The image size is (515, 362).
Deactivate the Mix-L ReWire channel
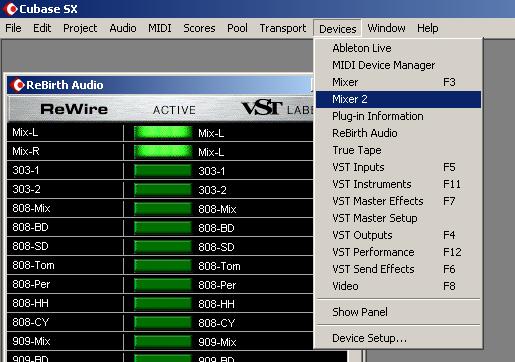[x=163, y=133]
